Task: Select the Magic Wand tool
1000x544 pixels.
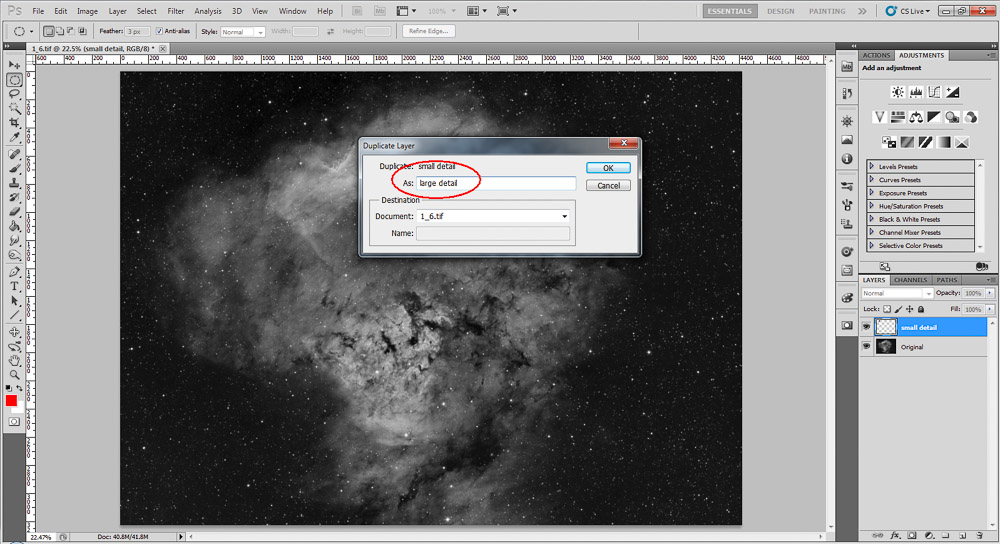Action: pyautogui.click(x=14, y=108)
